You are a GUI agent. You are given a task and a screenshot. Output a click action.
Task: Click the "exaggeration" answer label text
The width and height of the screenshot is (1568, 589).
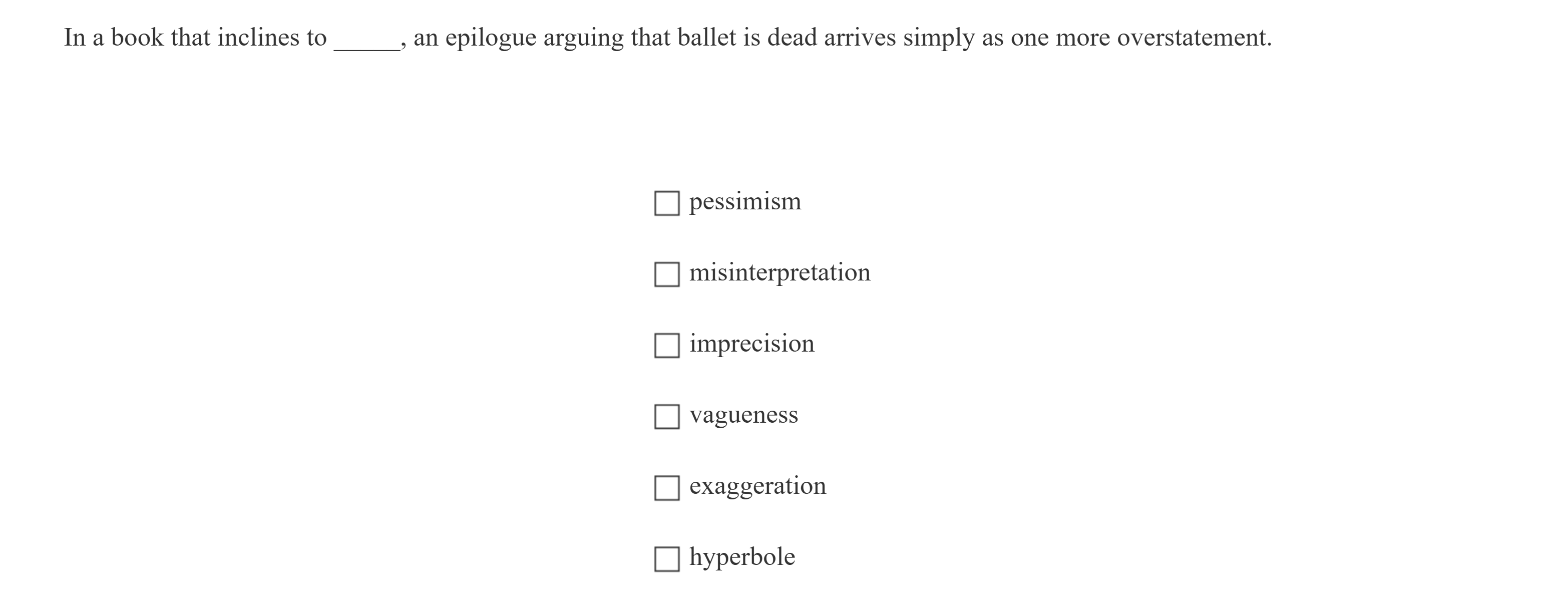[758, 486]
